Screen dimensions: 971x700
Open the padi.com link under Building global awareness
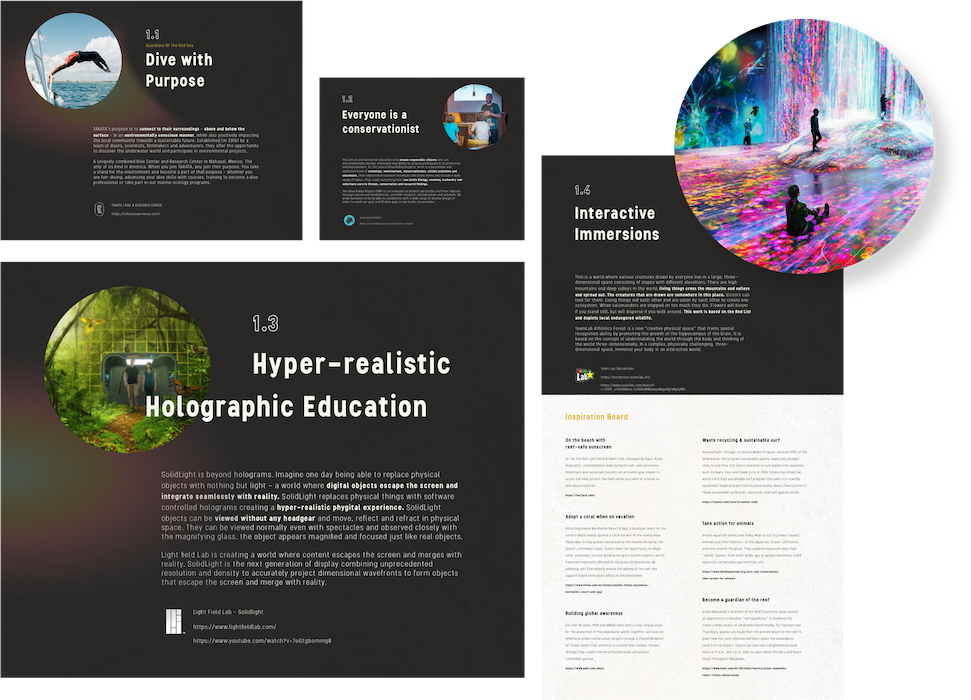point(584,668)
